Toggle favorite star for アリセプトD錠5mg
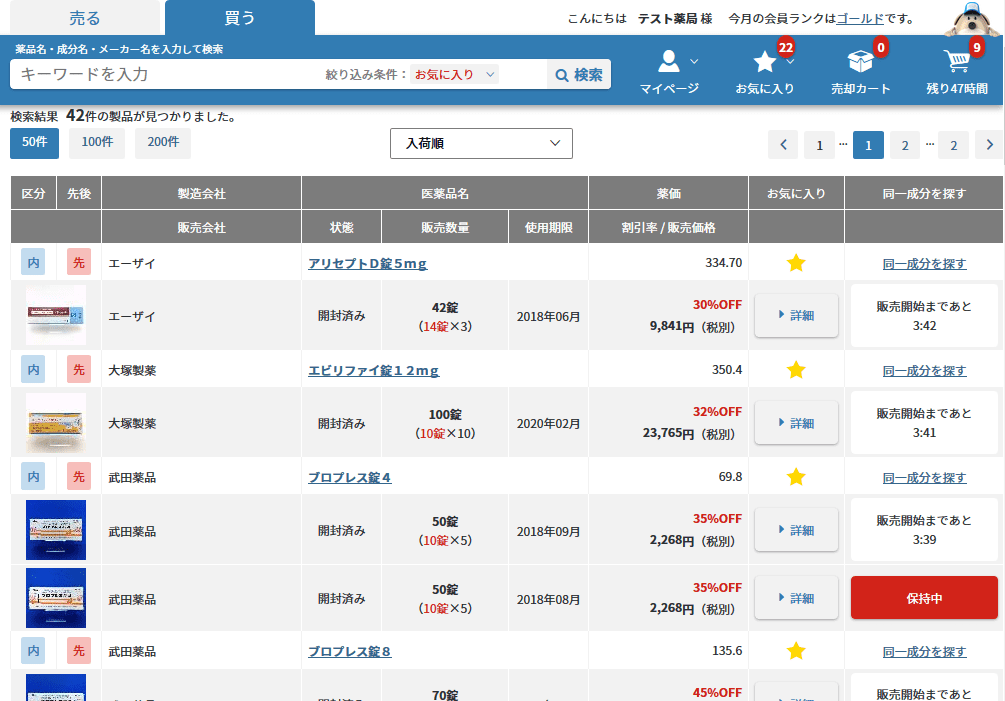The width and height of the screenshot is (1005, 701). pos(796,263)
